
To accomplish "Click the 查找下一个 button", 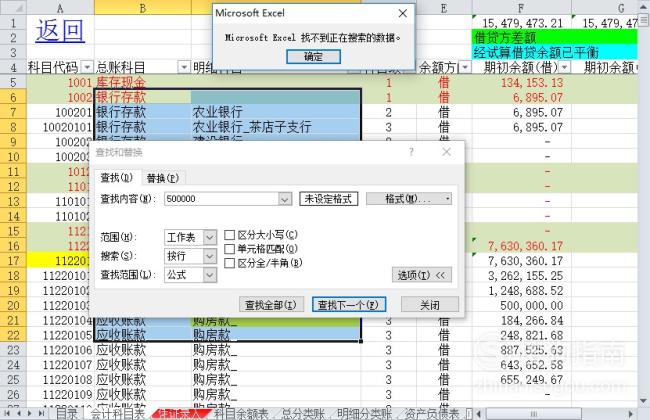I will pyautogui.click(x=349, y=305).
